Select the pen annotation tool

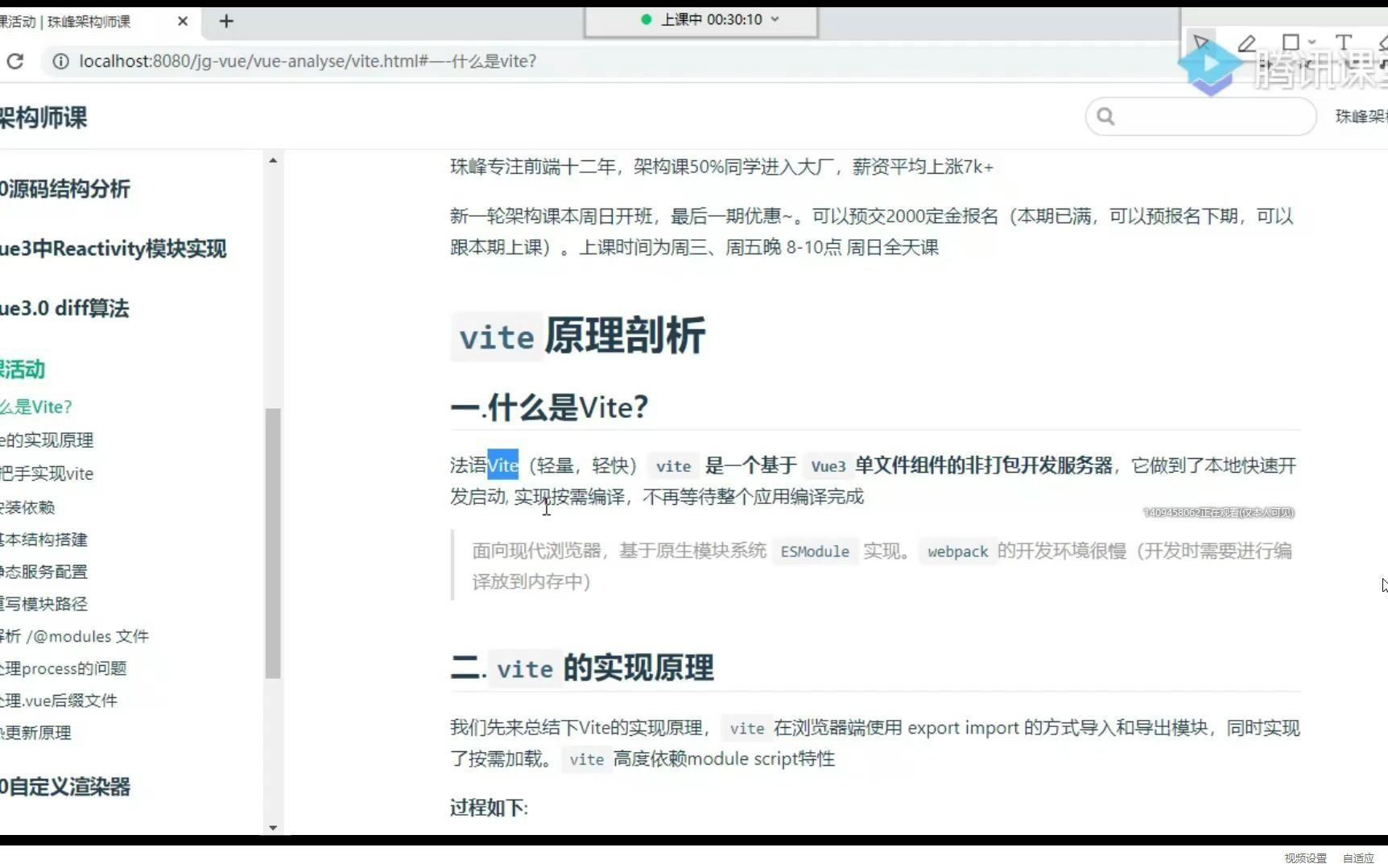coord(1246,42)
